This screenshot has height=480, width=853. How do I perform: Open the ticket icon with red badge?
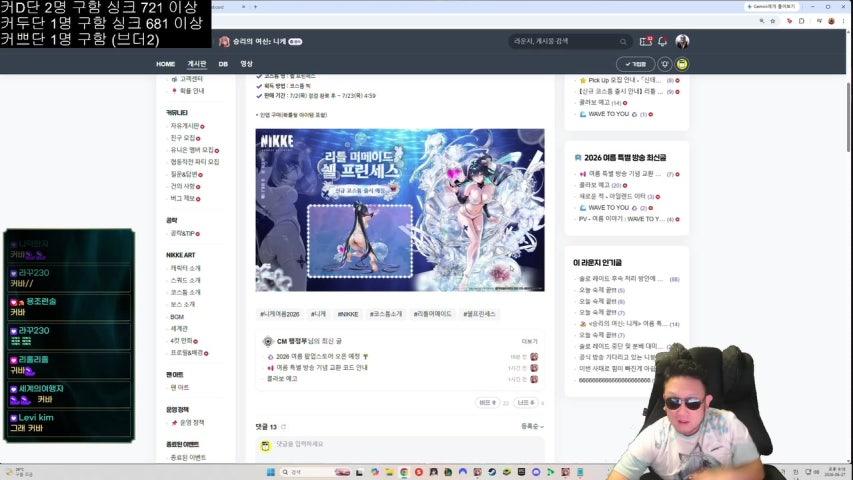[646, 41]
